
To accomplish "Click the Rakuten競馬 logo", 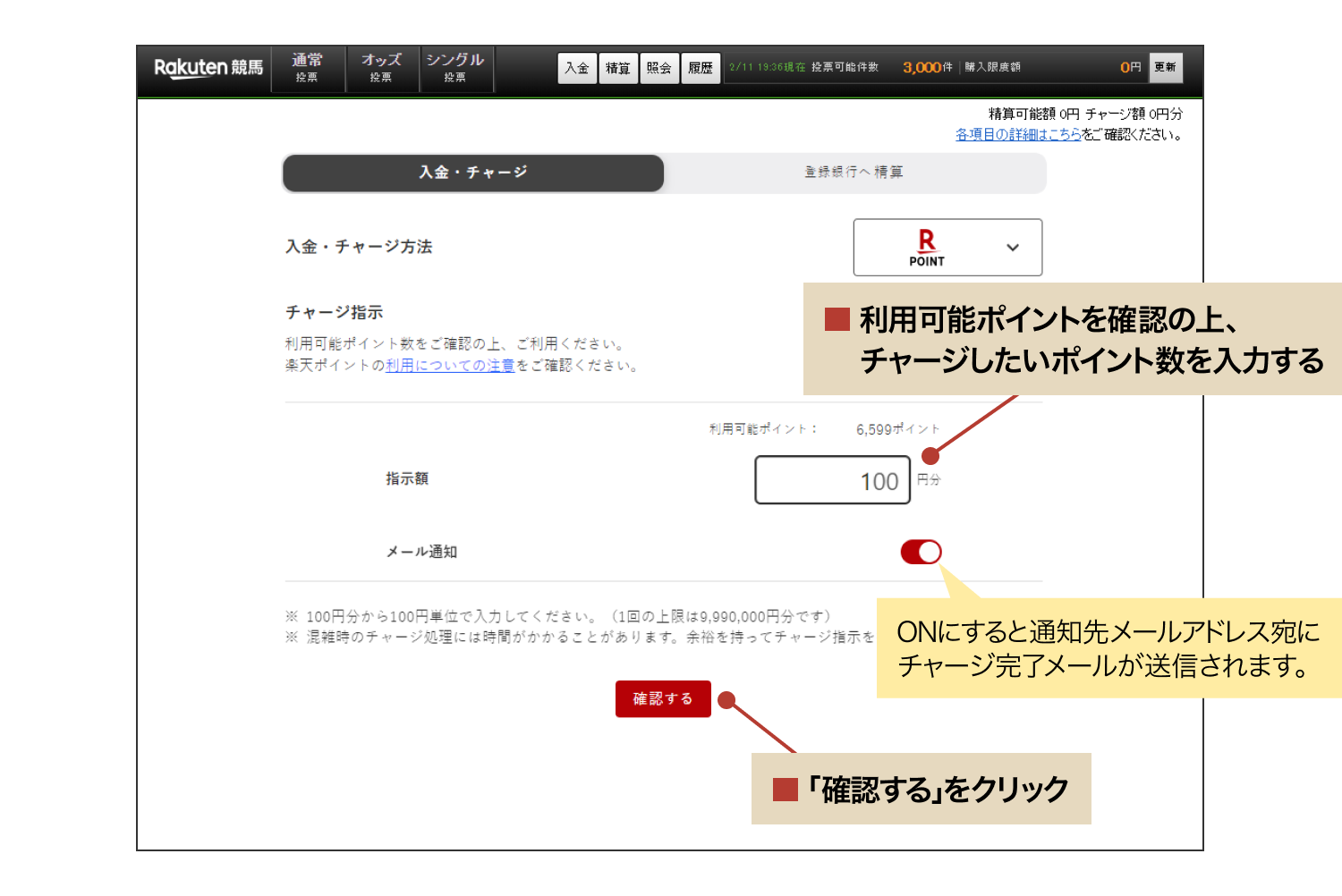I will coord(208,68).
